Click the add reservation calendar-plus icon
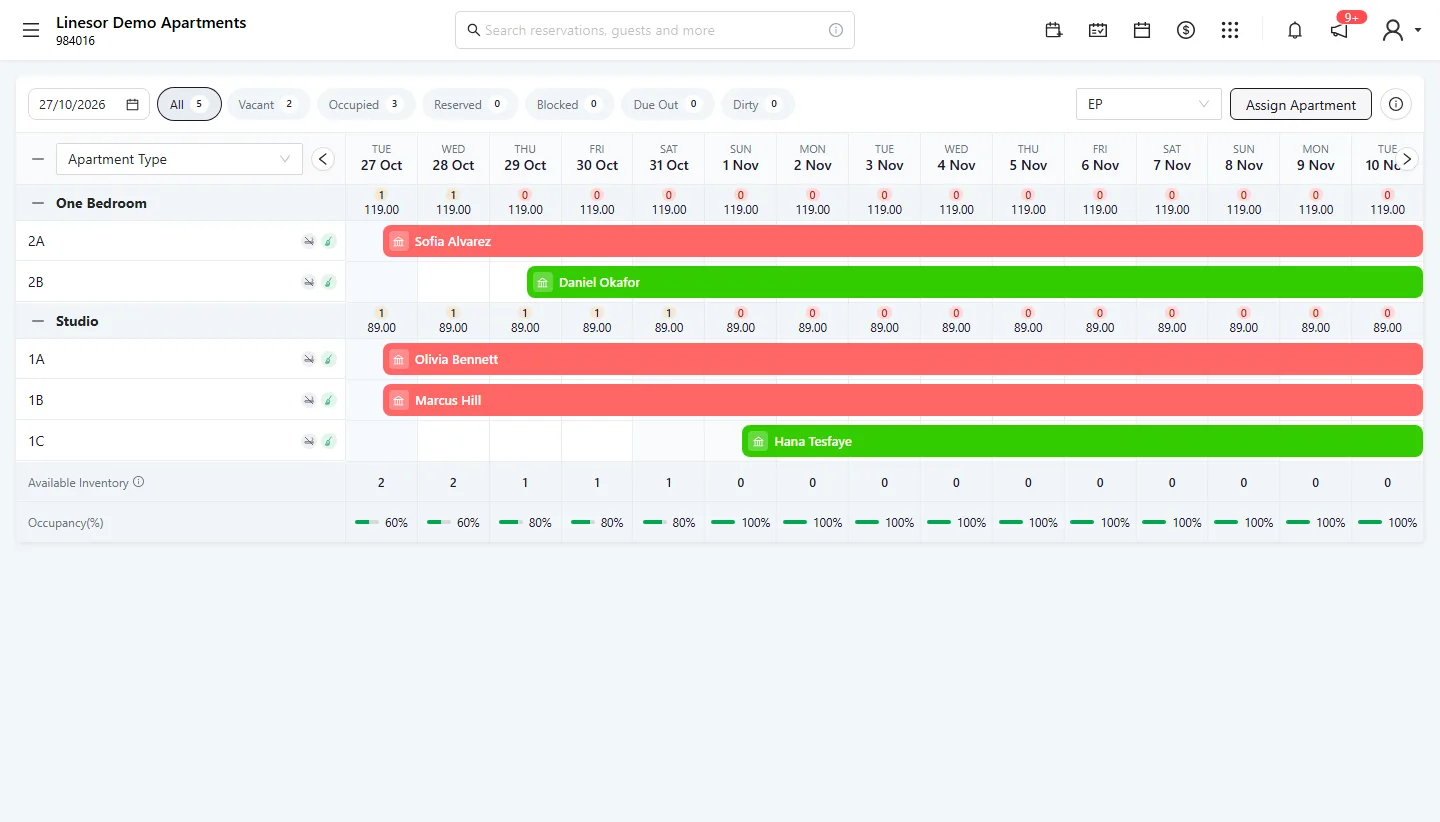The width and height of the screenshot is (1440, 822). pyautogui.click(x=1053, y=30)
